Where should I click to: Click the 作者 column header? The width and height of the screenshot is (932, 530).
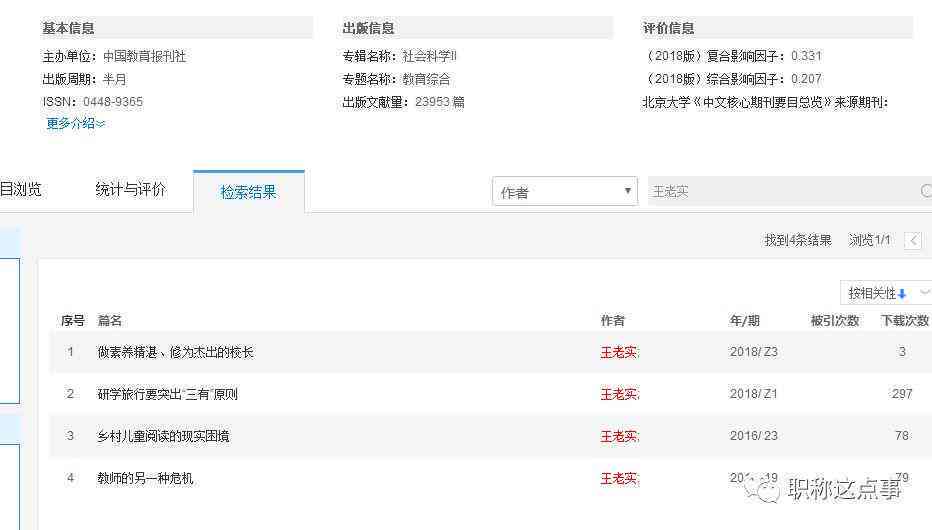coord(612,321)
